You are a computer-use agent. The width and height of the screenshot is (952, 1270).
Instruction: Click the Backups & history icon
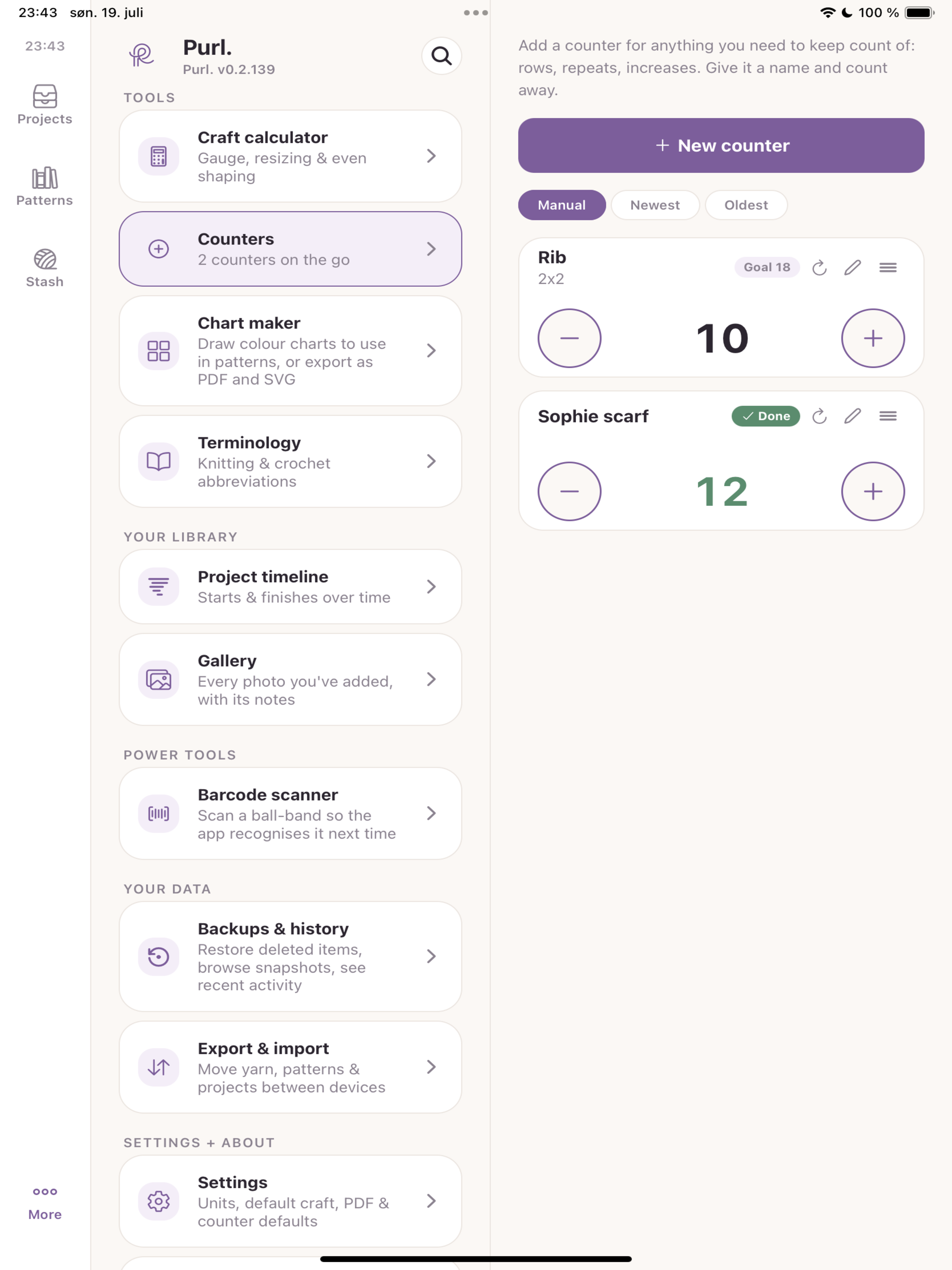coord(159,956)
